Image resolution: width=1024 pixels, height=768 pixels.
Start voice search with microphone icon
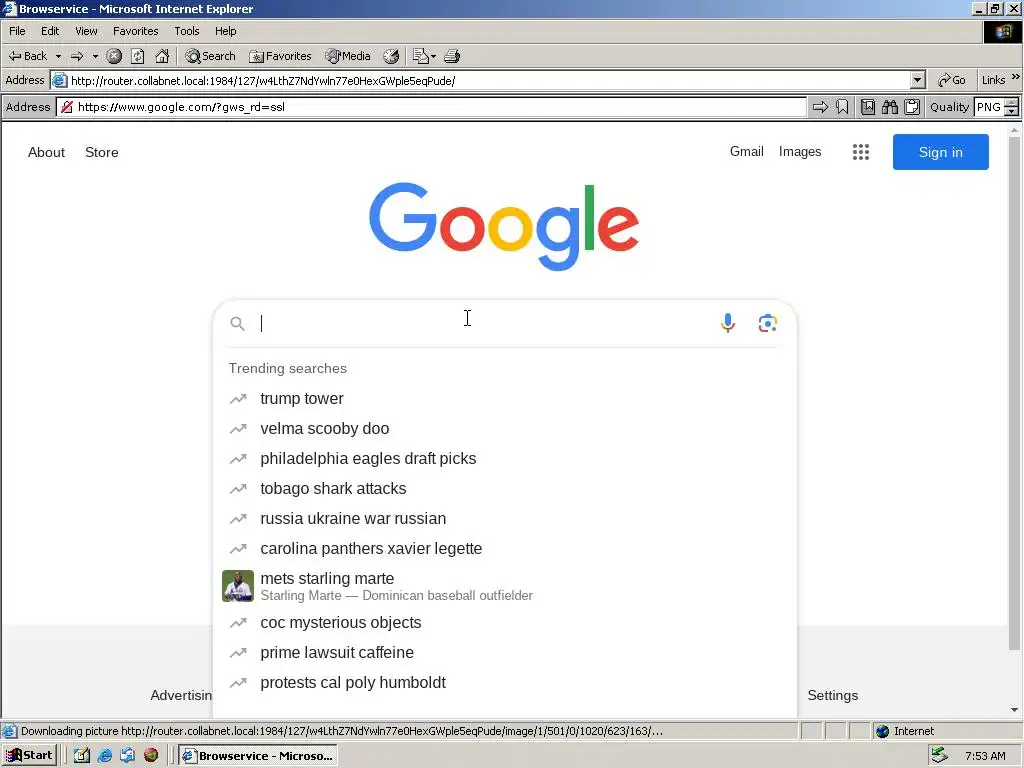[x=728, y=323]
